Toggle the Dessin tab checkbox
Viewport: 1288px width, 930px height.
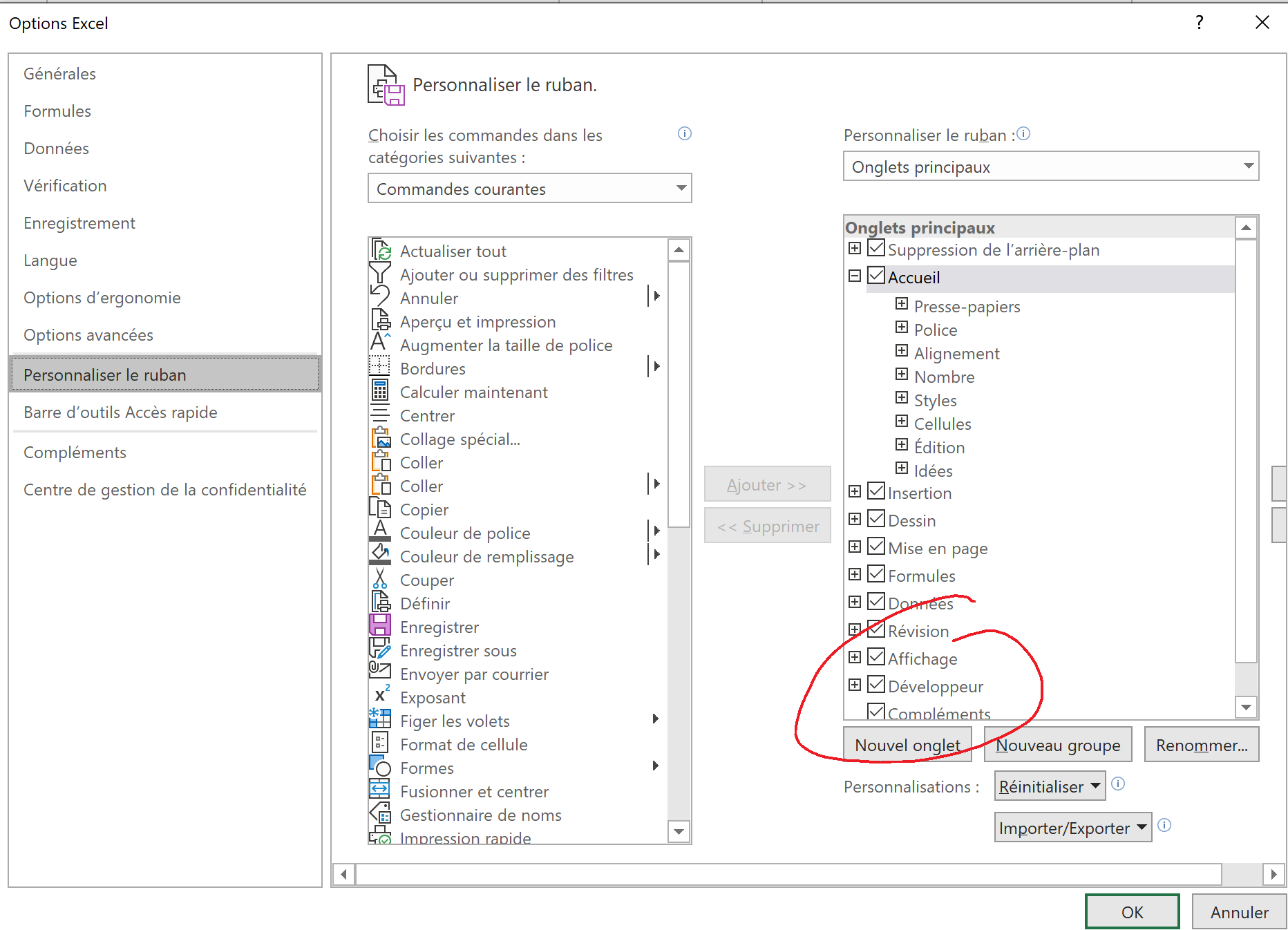pyautogui.click(x=876, y=518)
